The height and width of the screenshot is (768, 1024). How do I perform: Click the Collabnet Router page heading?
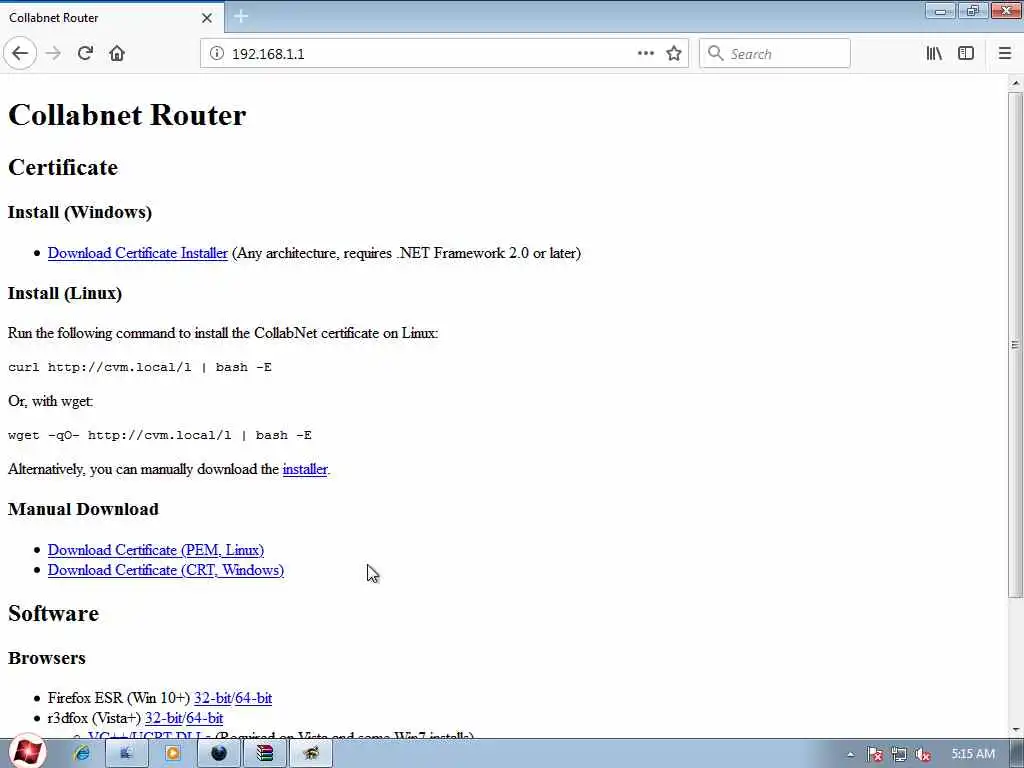pos(127,115)
